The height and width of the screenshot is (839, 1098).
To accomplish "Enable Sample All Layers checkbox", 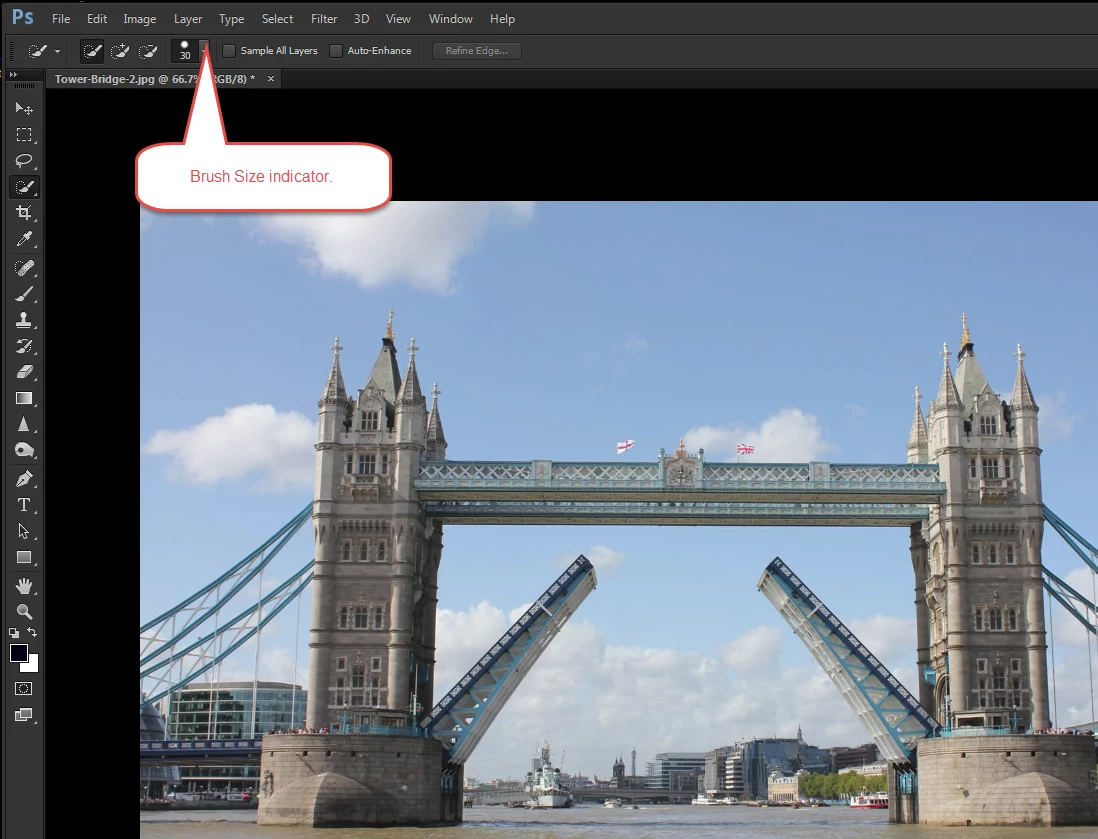I will [x=229, y=50].
